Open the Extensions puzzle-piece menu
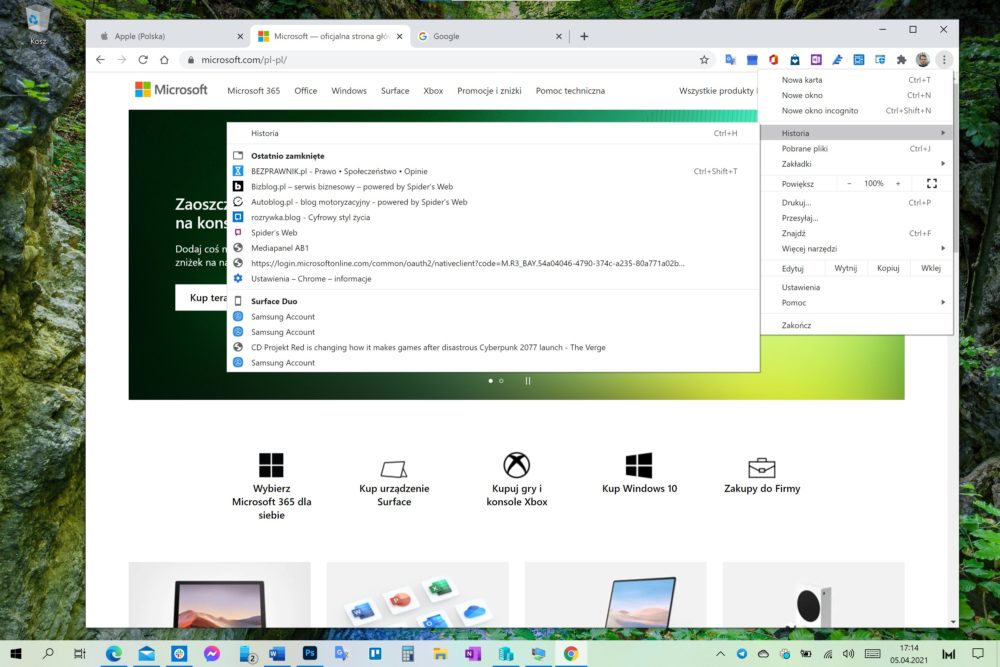This screenshot has height=667, width=1000. tap(901, 59)
